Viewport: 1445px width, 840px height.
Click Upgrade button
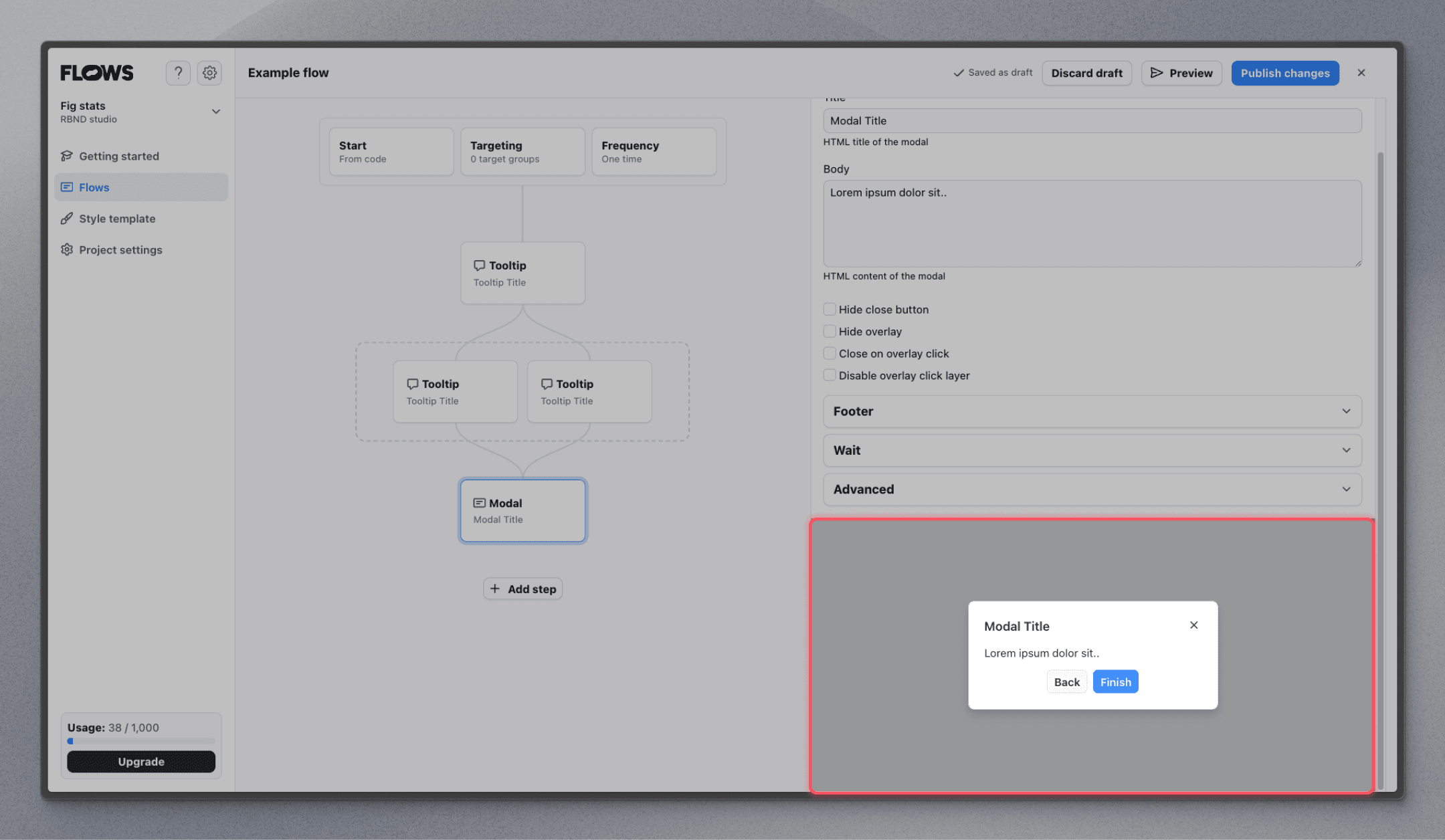click(x=141, y=762)
